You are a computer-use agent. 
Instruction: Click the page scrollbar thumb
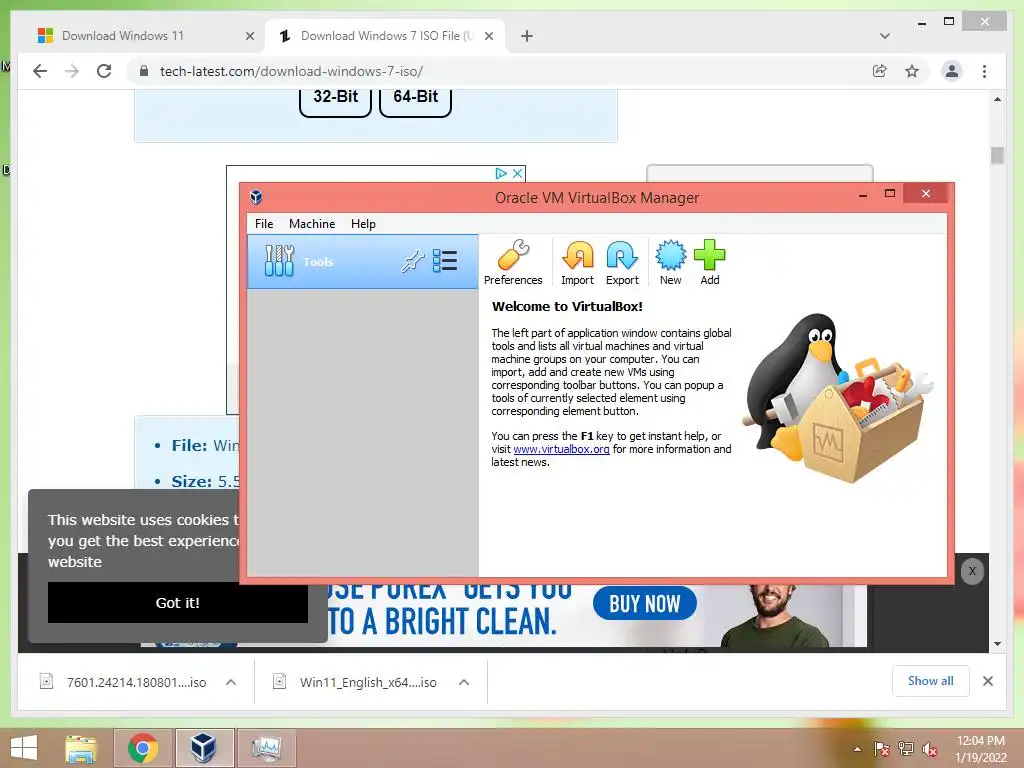click(997, 156)
